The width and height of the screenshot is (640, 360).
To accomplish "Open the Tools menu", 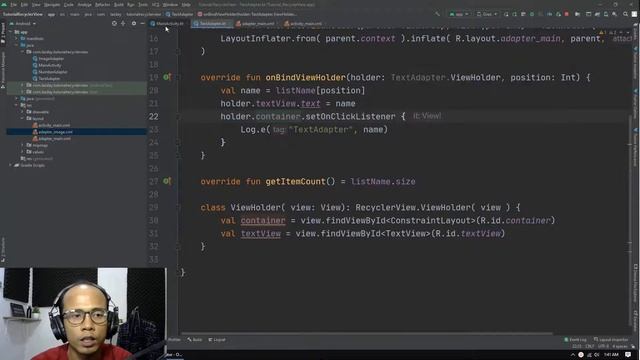I will click(x=143, y=4).
